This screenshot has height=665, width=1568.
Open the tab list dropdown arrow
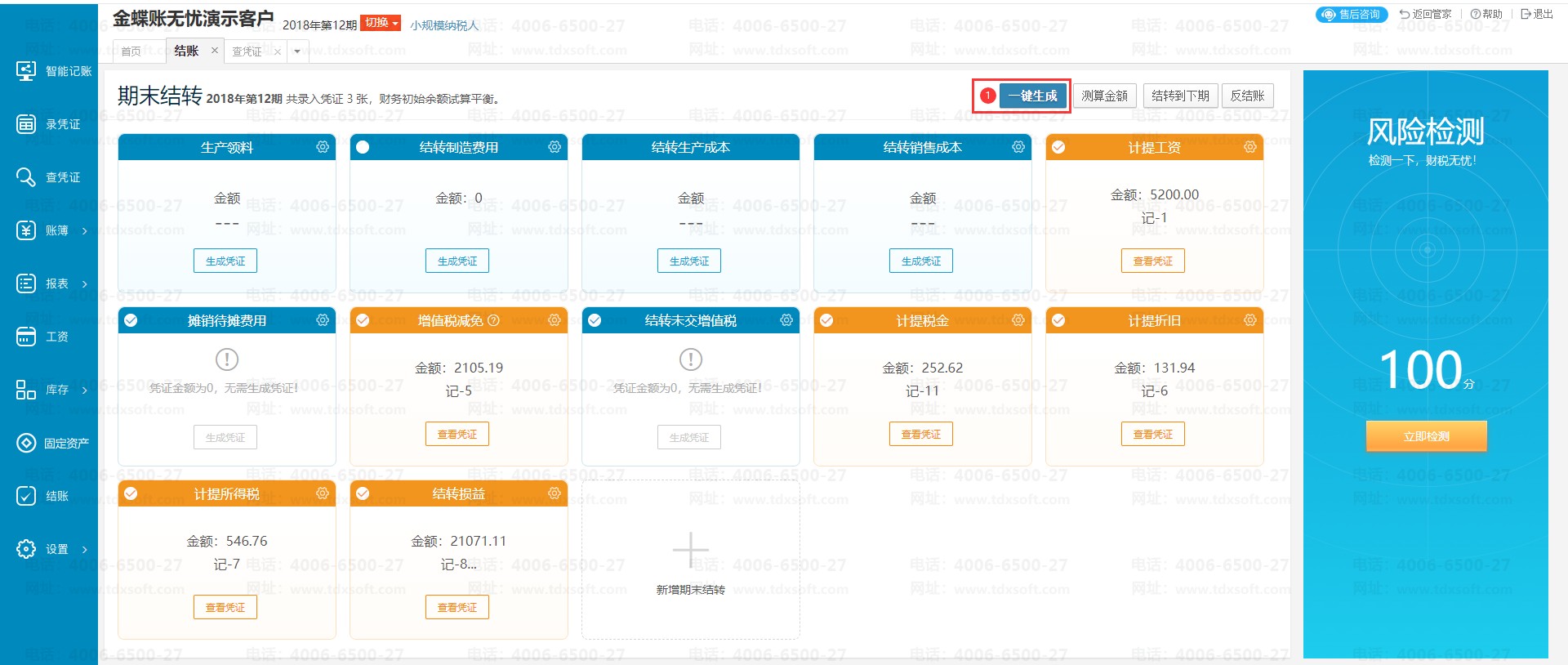pyautogui.click(x=297, y=51)
